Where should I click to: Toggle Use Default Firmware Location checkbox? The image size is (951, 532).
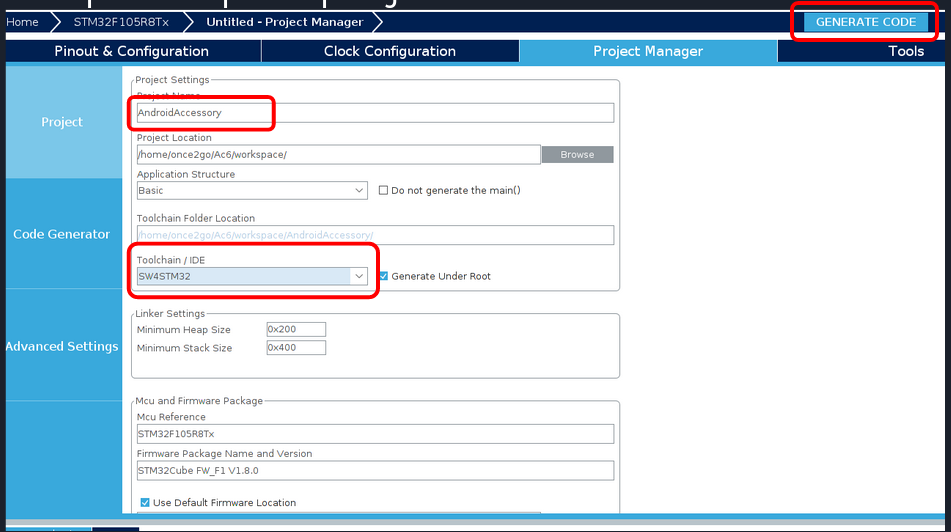(x=145, y=502)
